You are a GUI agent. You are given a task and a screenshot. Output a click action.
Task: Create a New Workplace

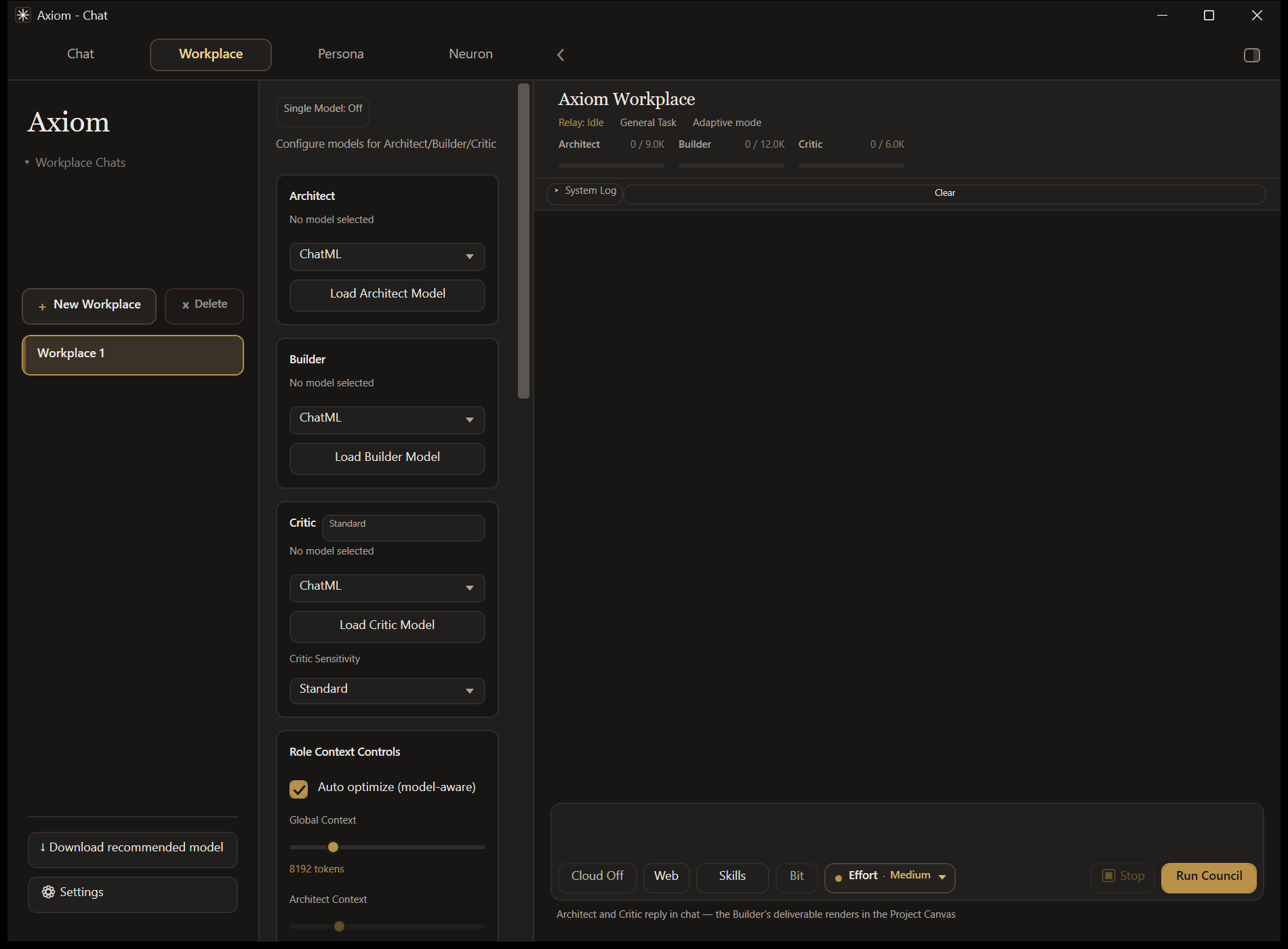point(89,306)
